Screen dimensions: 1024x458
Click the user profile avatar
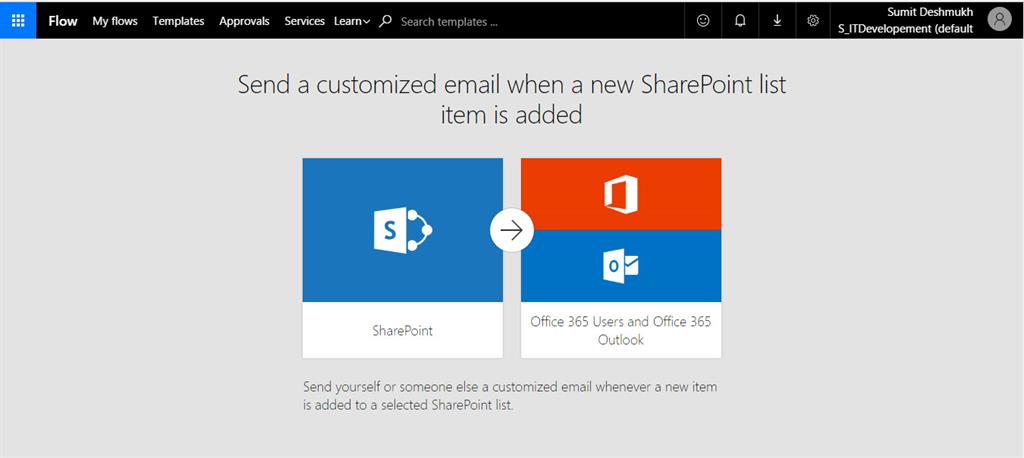pyautogui.click(x=998, y=19)
